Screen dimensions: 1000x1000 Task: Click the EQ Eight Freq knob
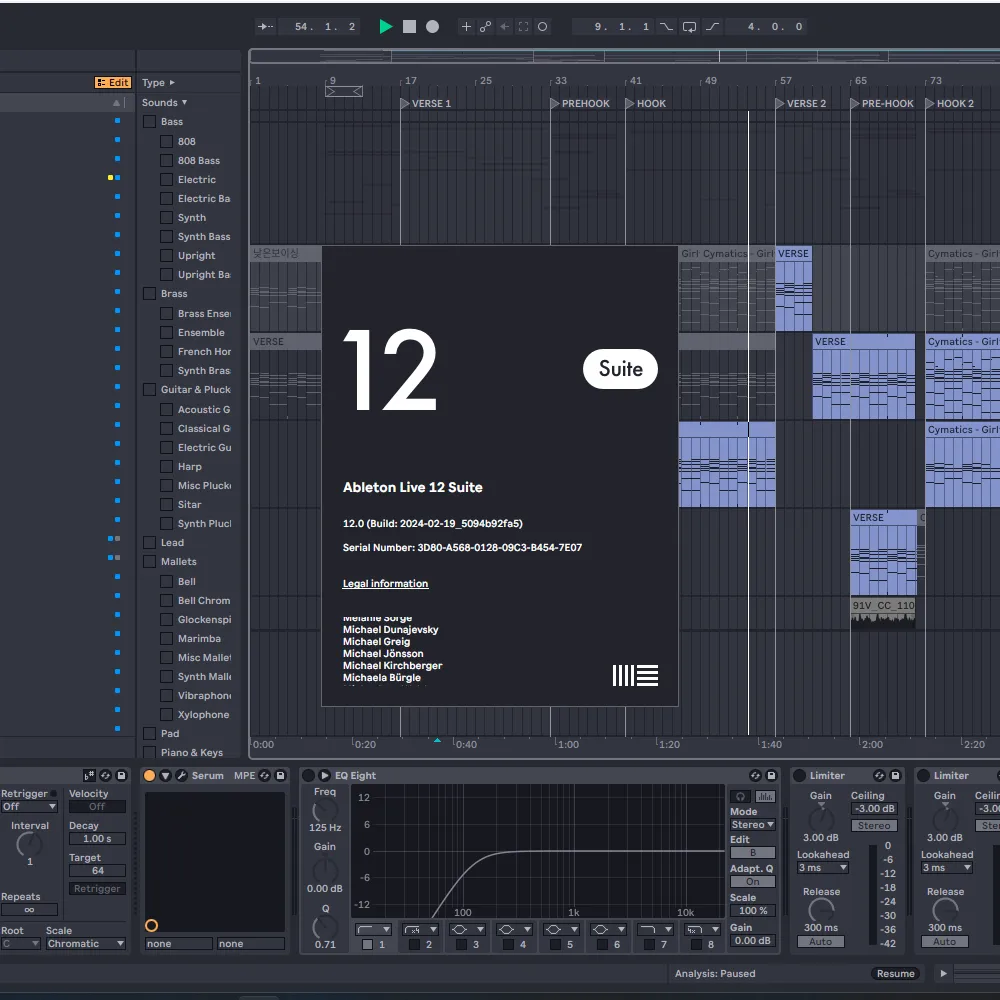325,811
